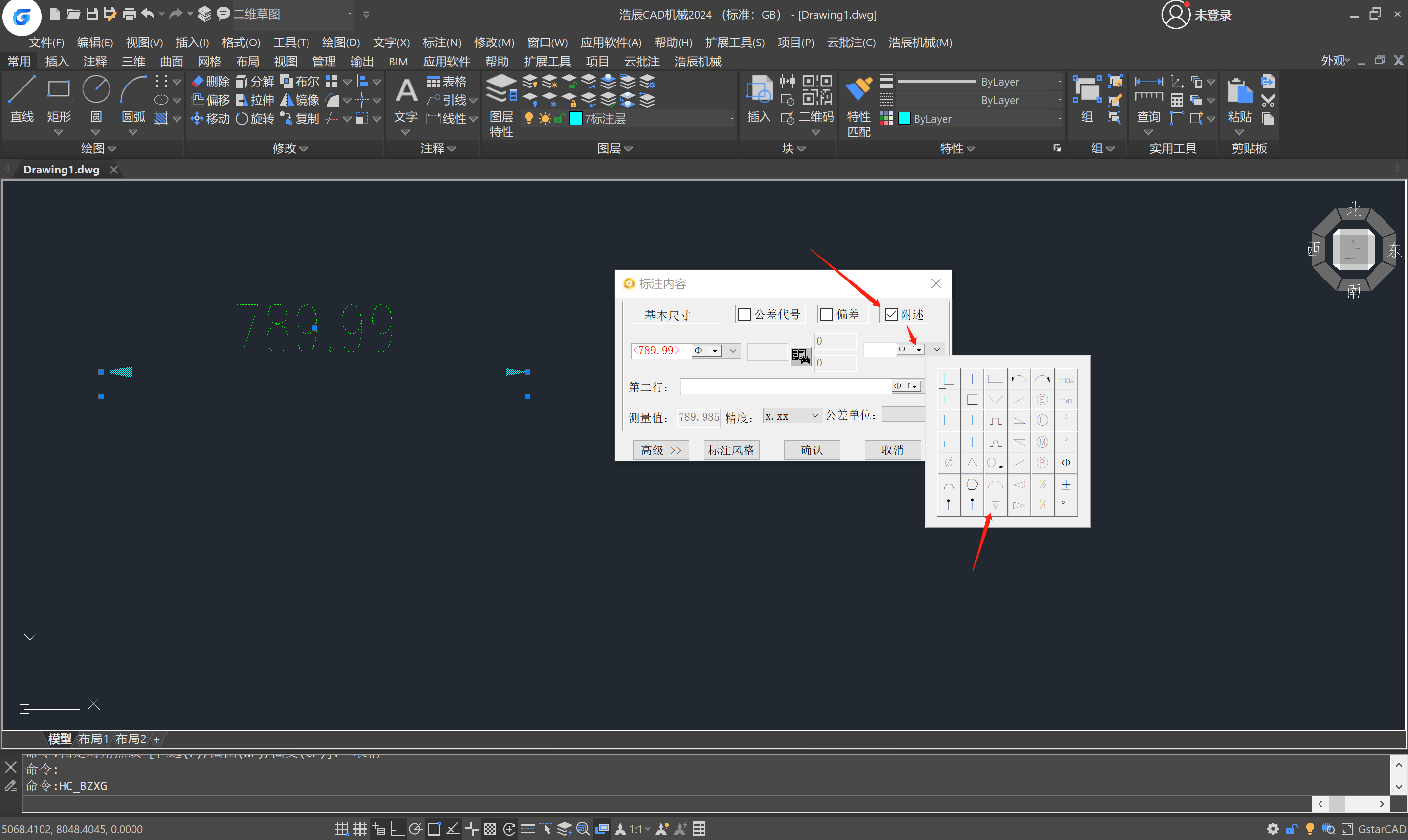Check the 偏差 checkbox
The height and width of the screenshot is (840, 1408).
tap(827, 315)
